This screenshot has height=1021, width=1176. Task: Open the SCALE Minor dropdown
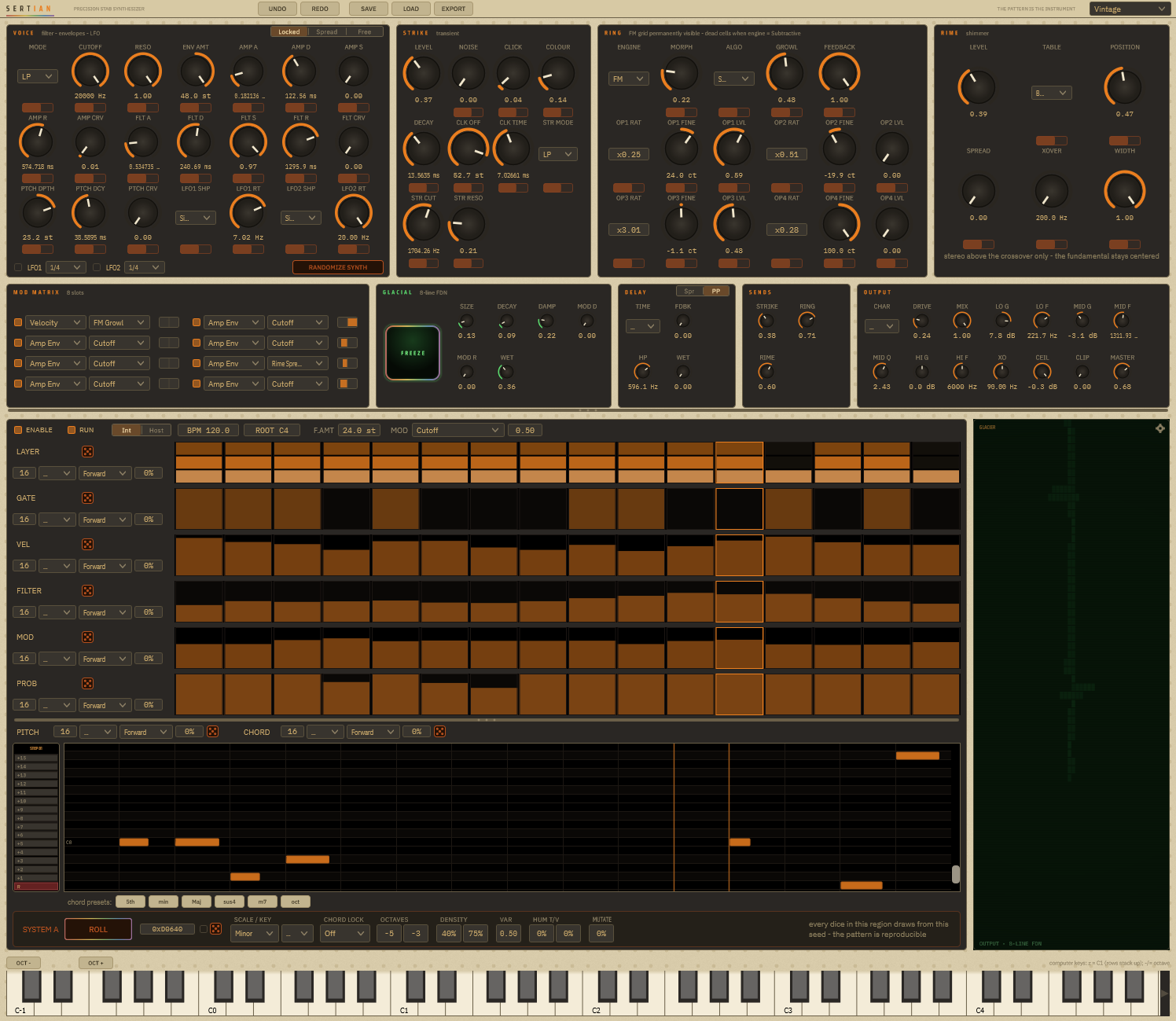255,934
